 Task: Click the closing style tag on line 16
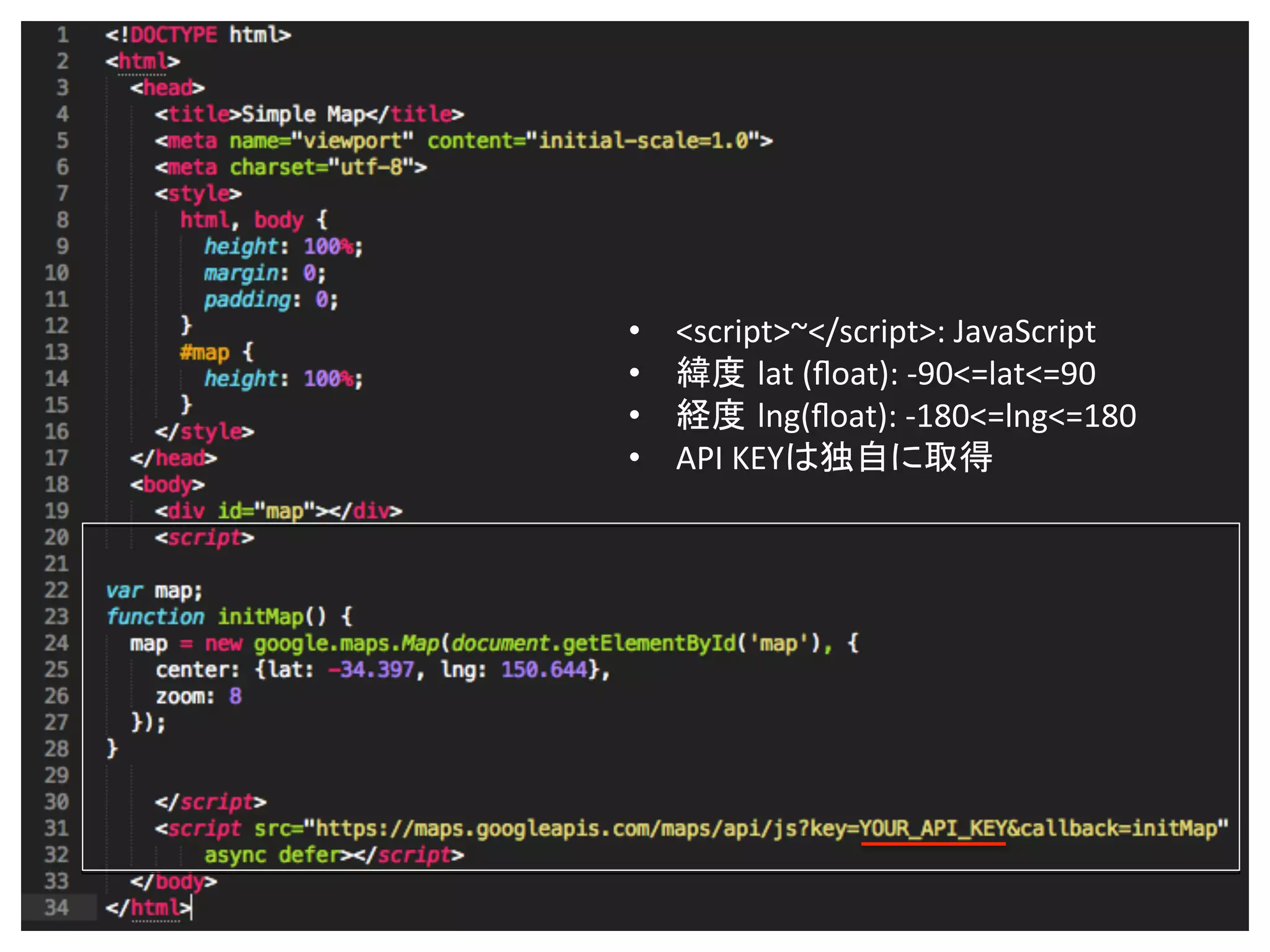point(205,432)
